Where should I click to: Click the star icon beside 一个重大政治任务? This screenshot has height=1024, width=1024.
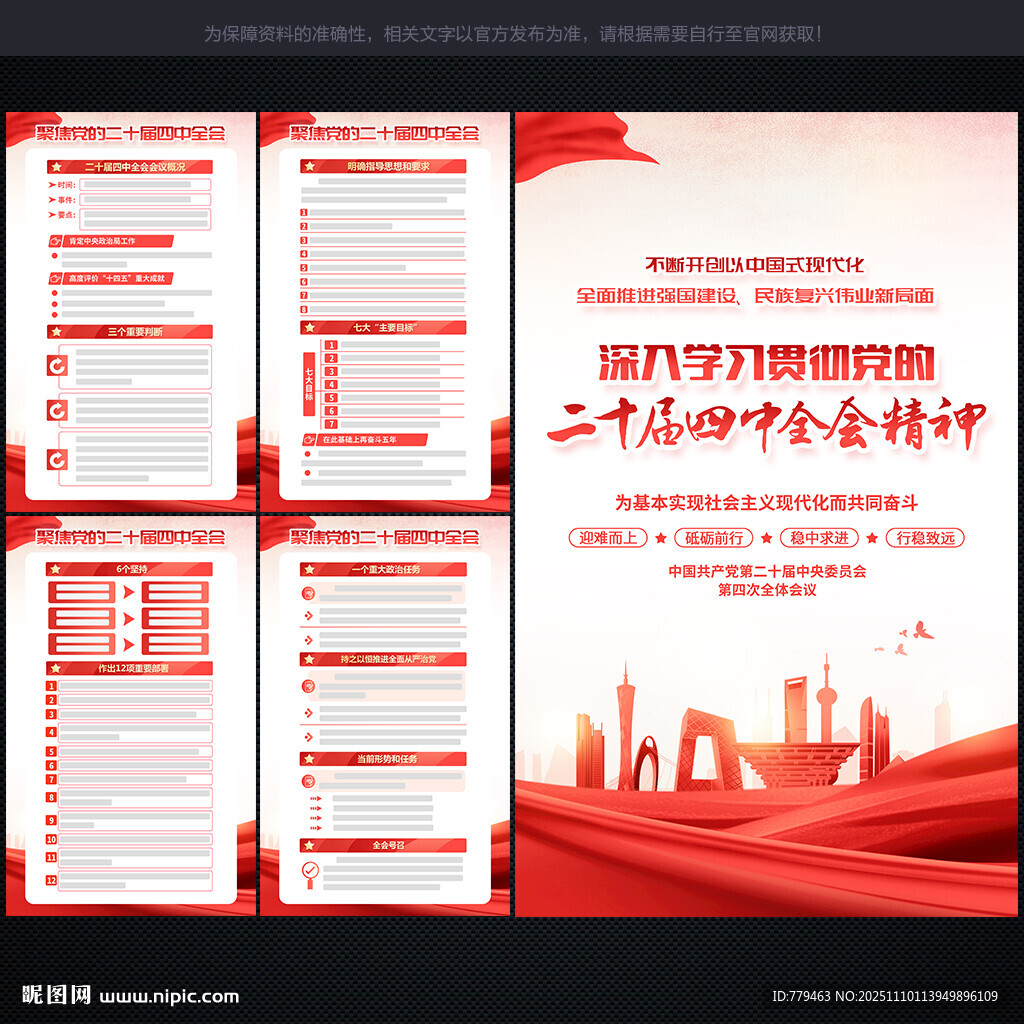tap(310, 569)
